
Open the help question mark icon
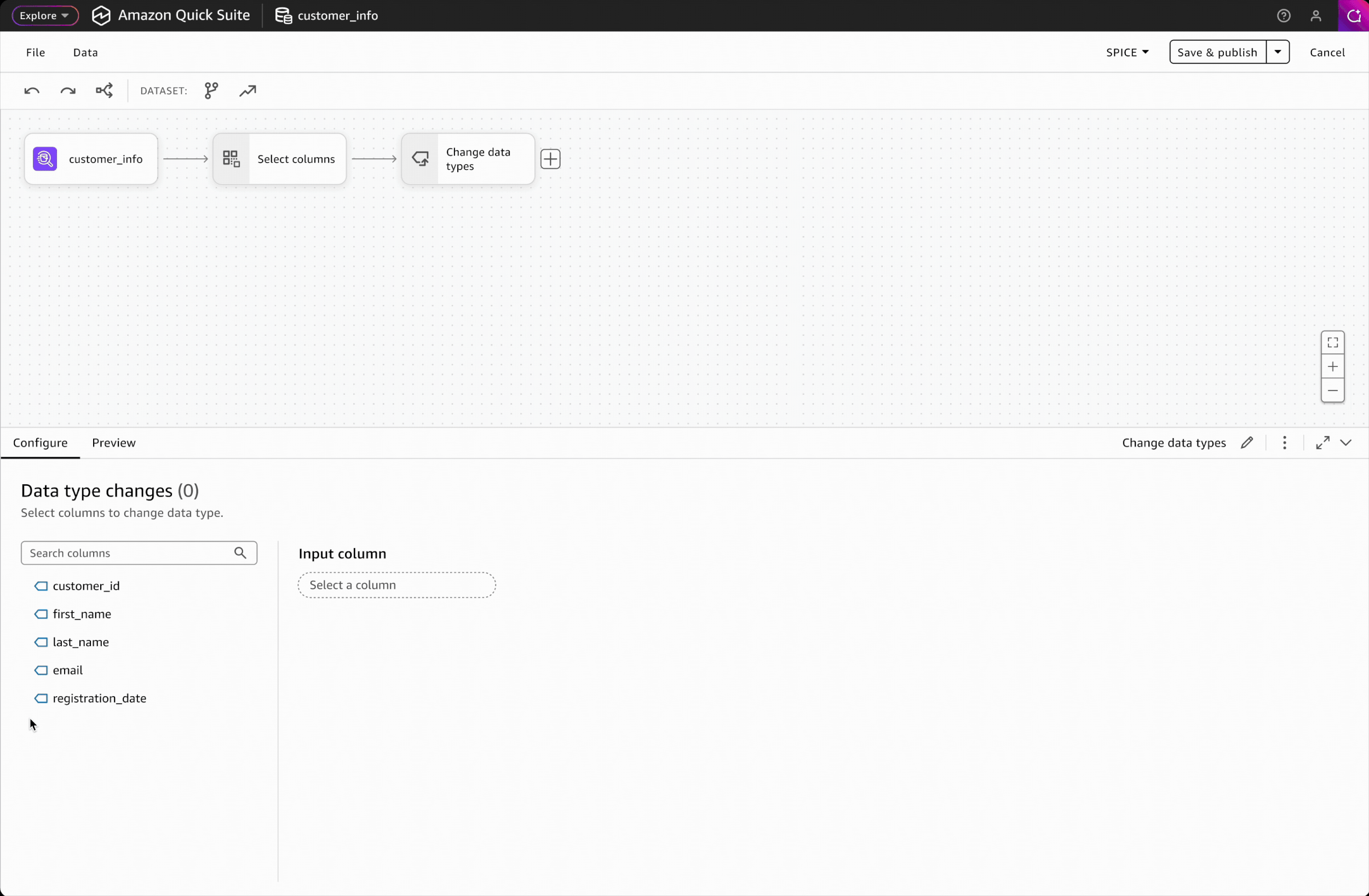click(x=1283, y=15)
